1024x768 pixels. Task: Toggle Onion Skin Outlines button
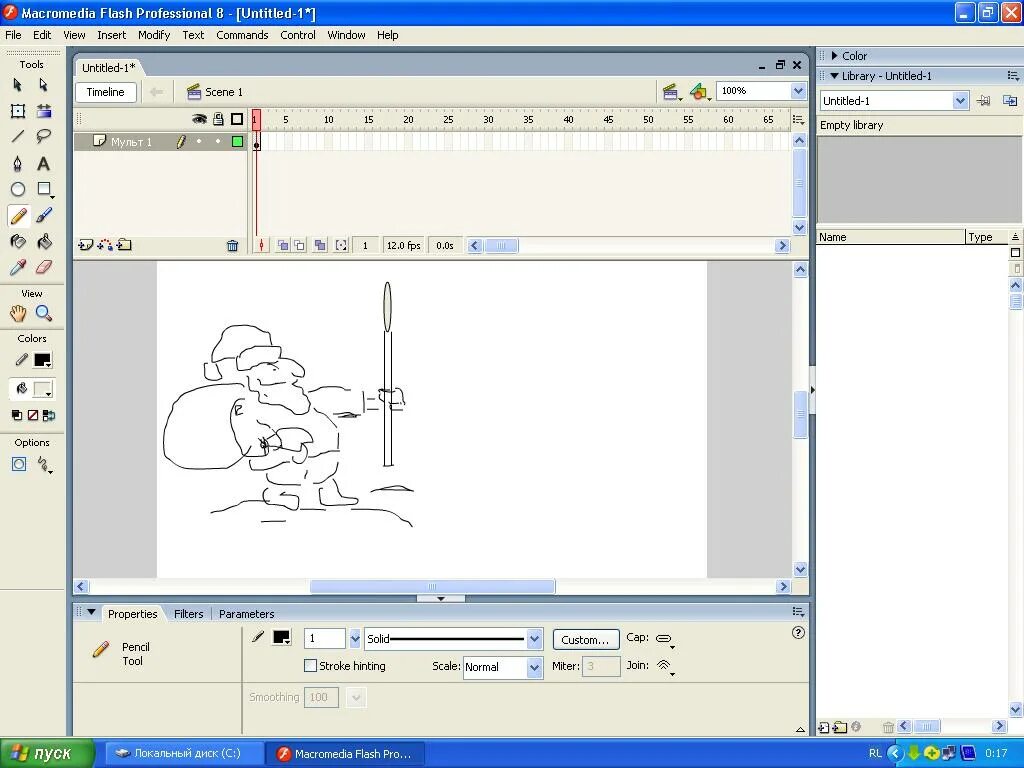click(x=299, y=246)
